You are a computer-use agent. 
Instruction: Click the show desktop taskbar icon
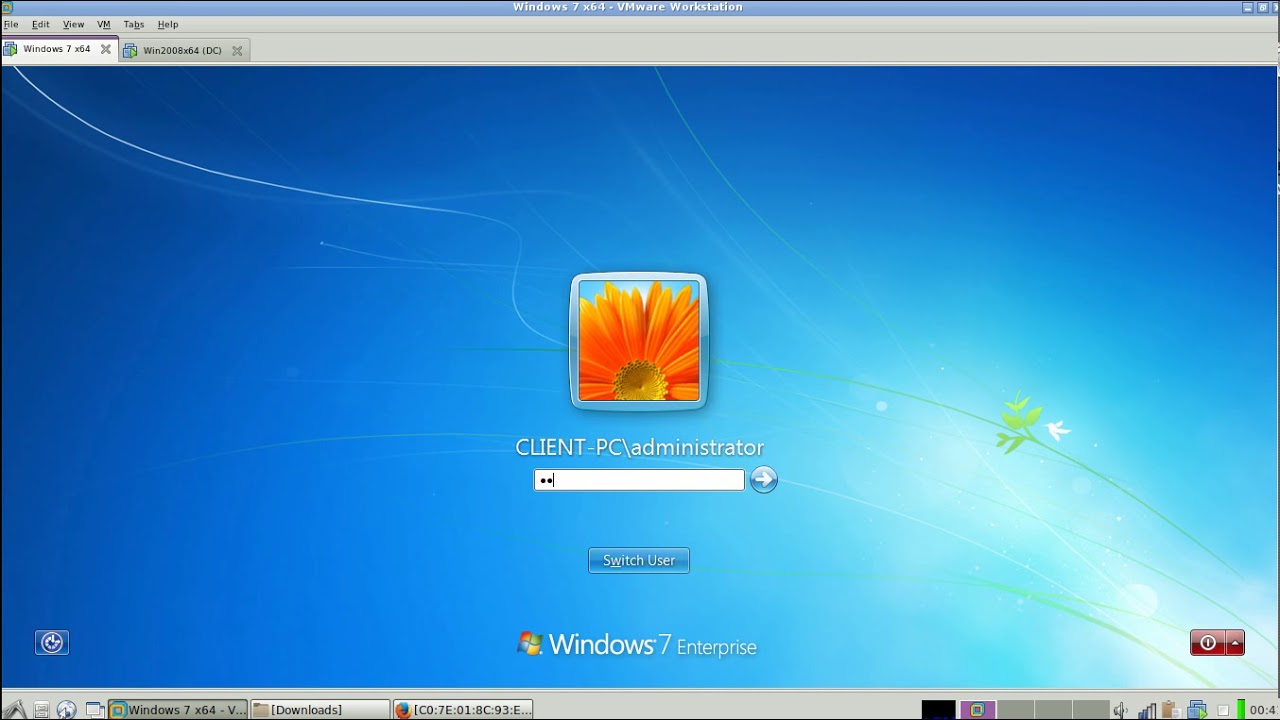94,710
